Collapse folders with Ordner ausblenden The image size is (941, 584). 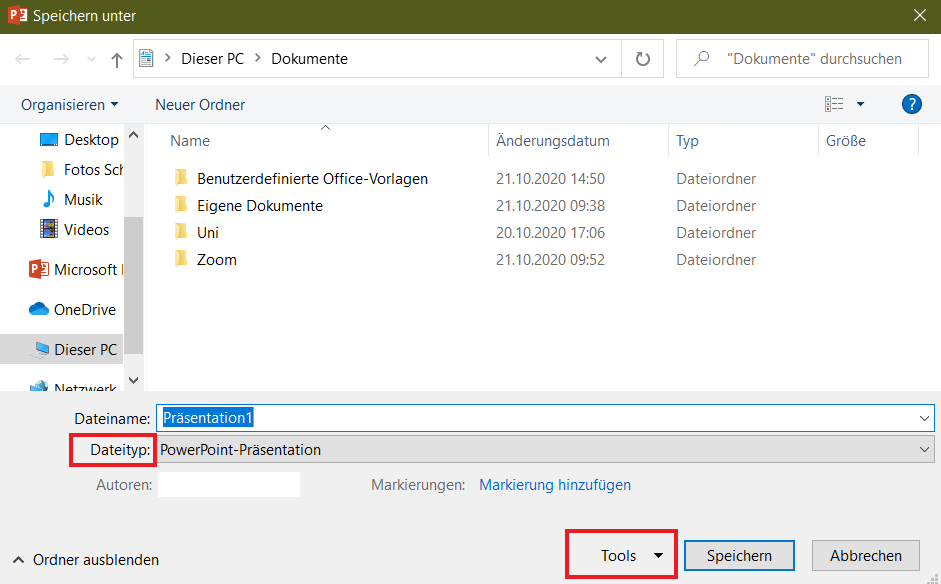click(86, 560)
